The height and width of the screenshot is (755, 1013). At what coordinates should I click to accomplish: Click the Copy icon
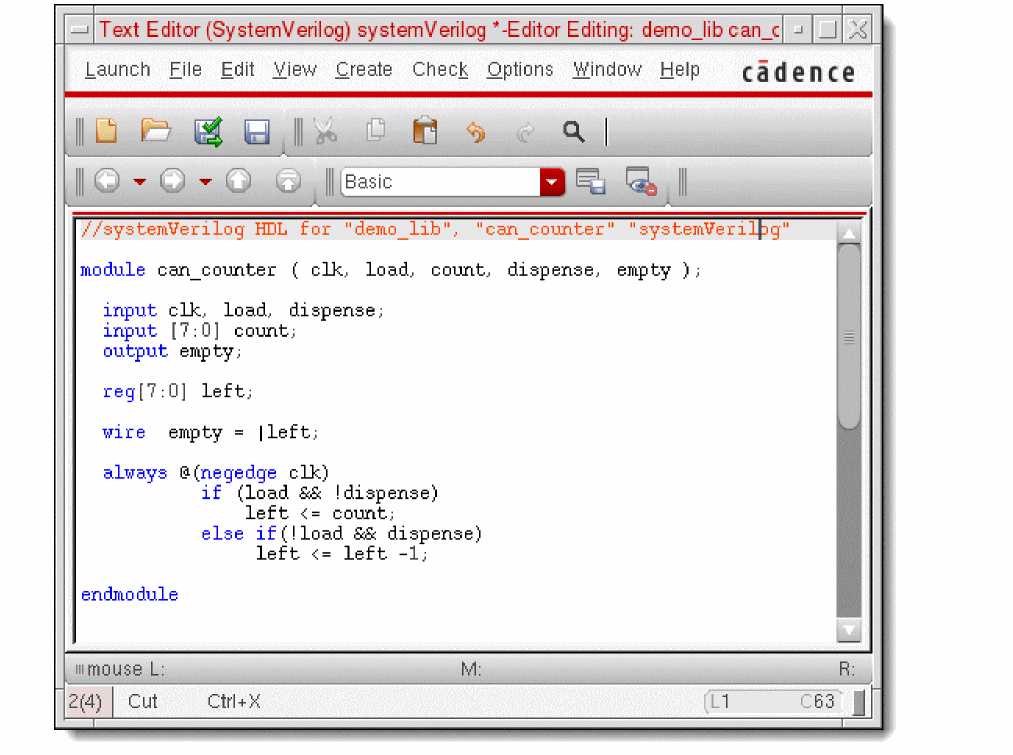[x=376, y=130]
